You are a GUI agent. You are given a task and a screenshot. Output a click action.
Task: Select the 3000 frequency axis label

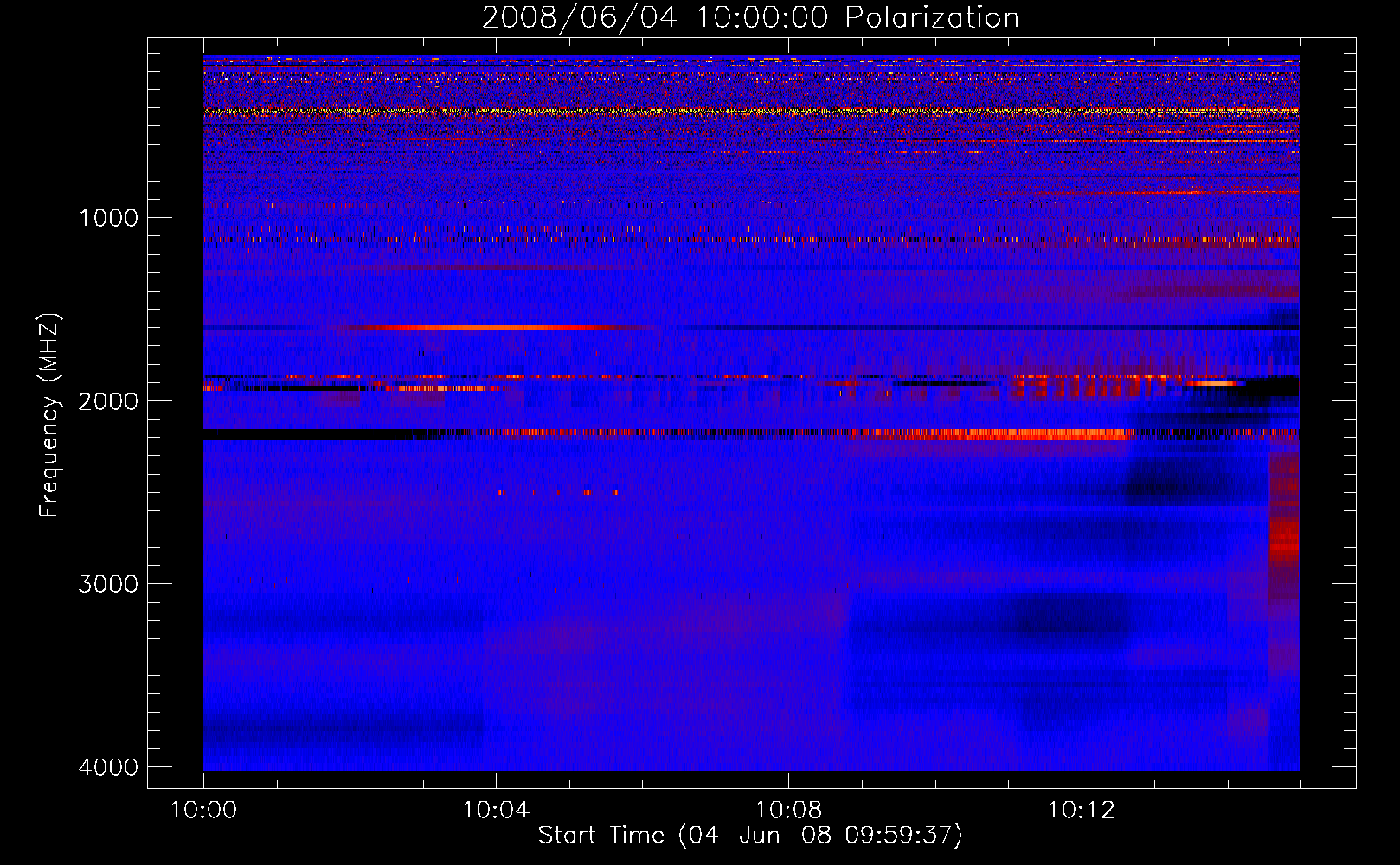click(108, 584)
